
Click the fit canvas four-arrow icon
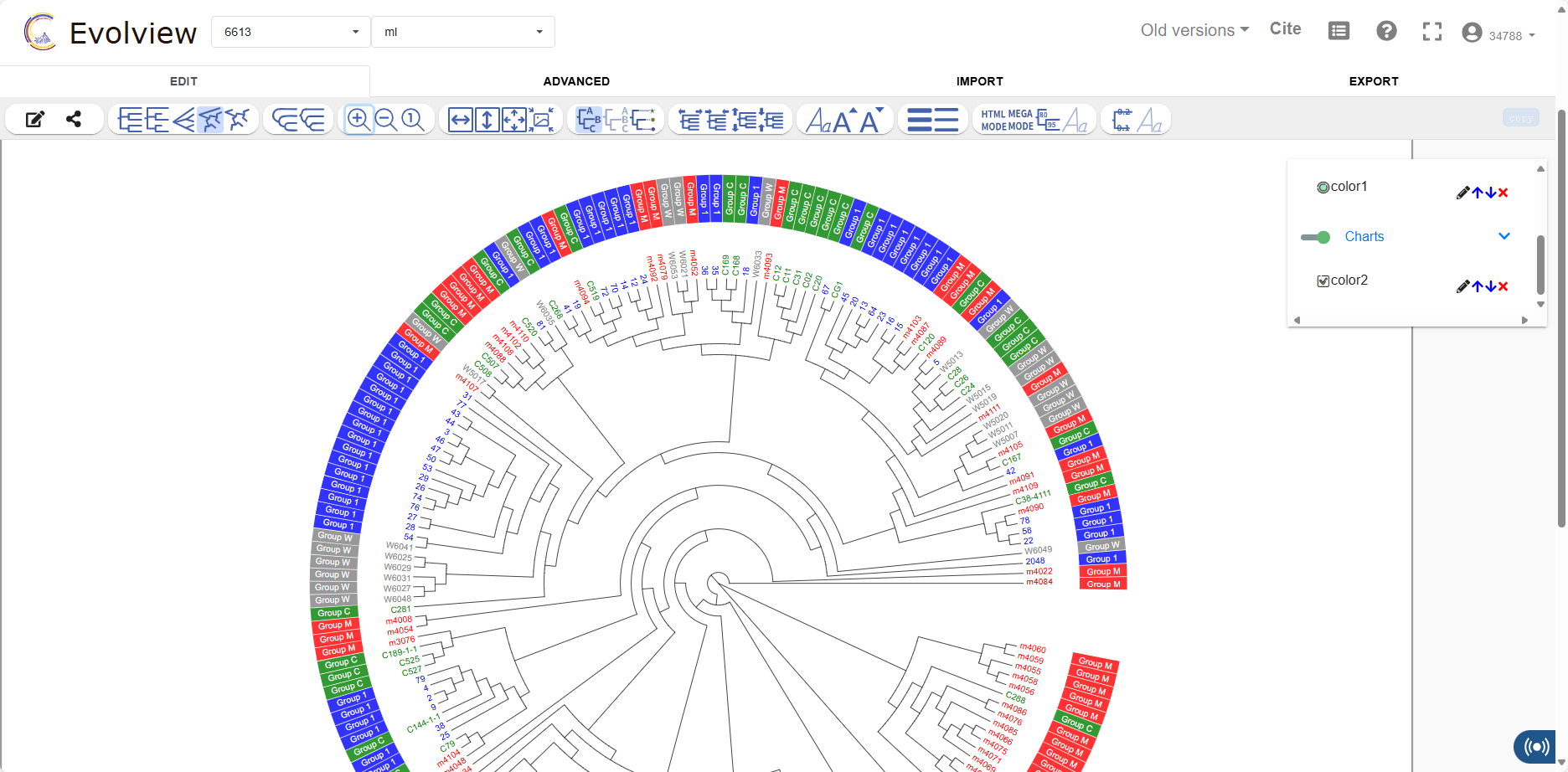click(514, 120)
